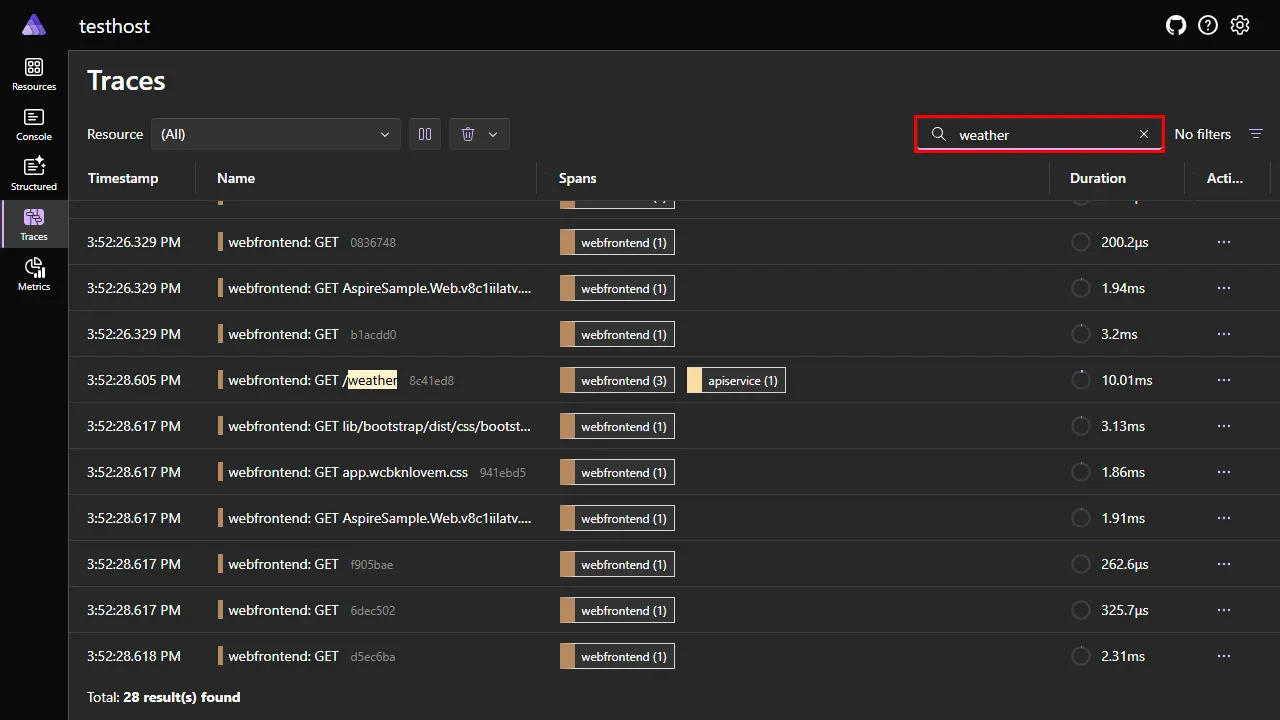Screen dimensions: 1280x720
Task: Open the Resource (All) dropdown
Action: (275, 133)
